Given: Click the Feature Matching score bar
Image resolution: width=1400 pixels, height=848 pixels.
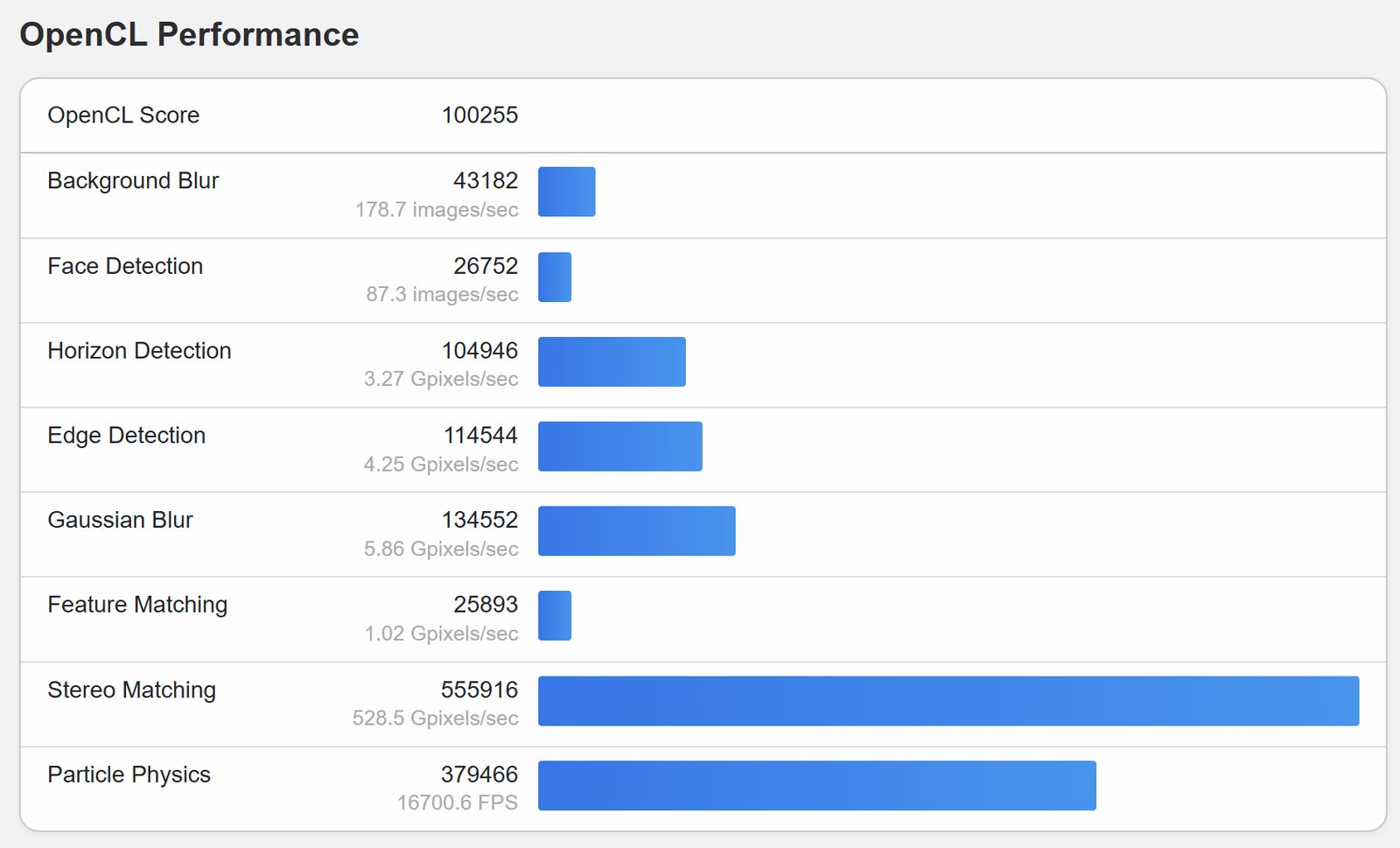Looking at the screenshot, I should [x=555, y=615].
